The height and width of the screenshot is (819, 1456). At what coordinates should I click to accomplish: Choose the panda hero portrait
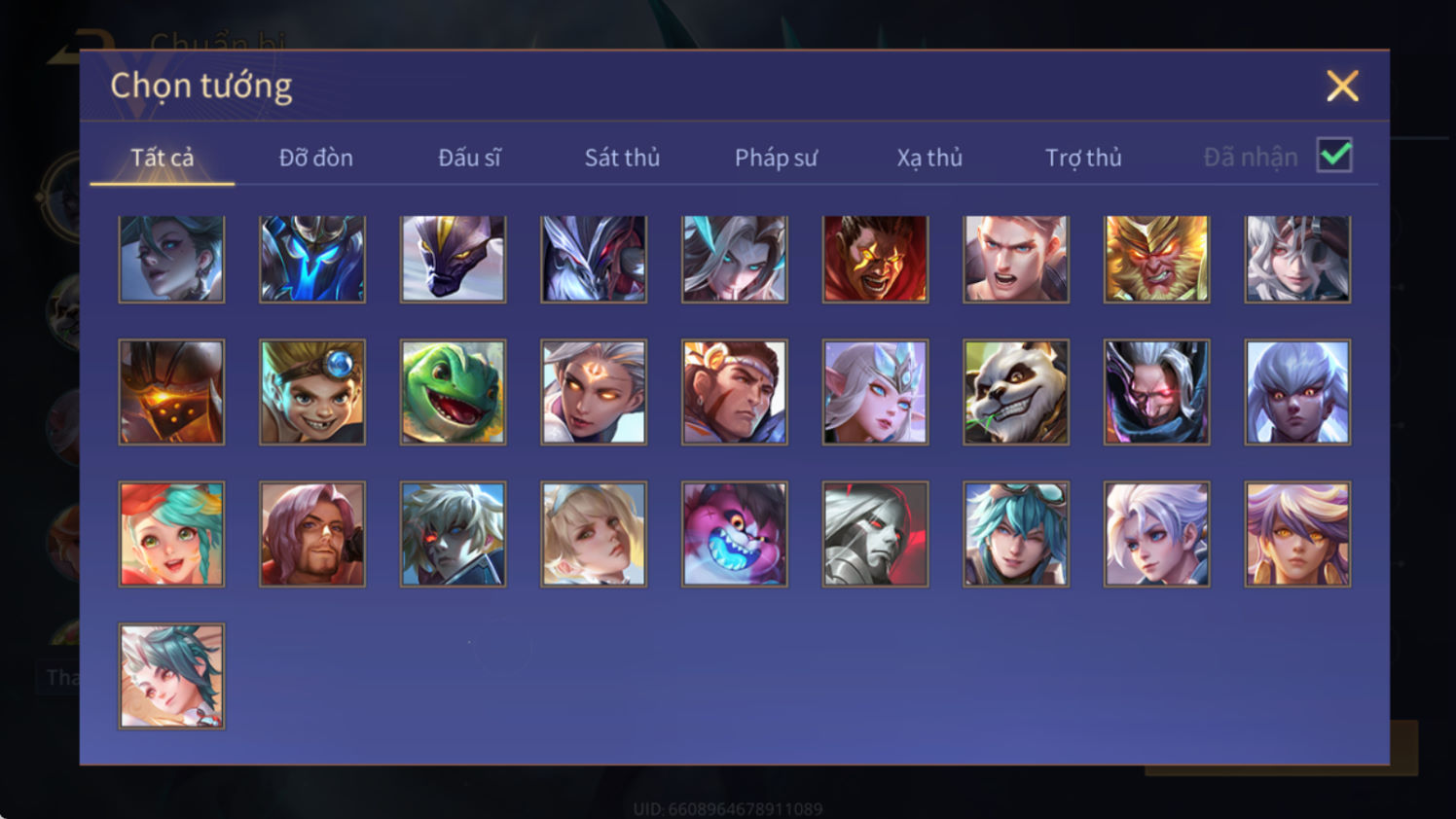[x=1016, y=392]
